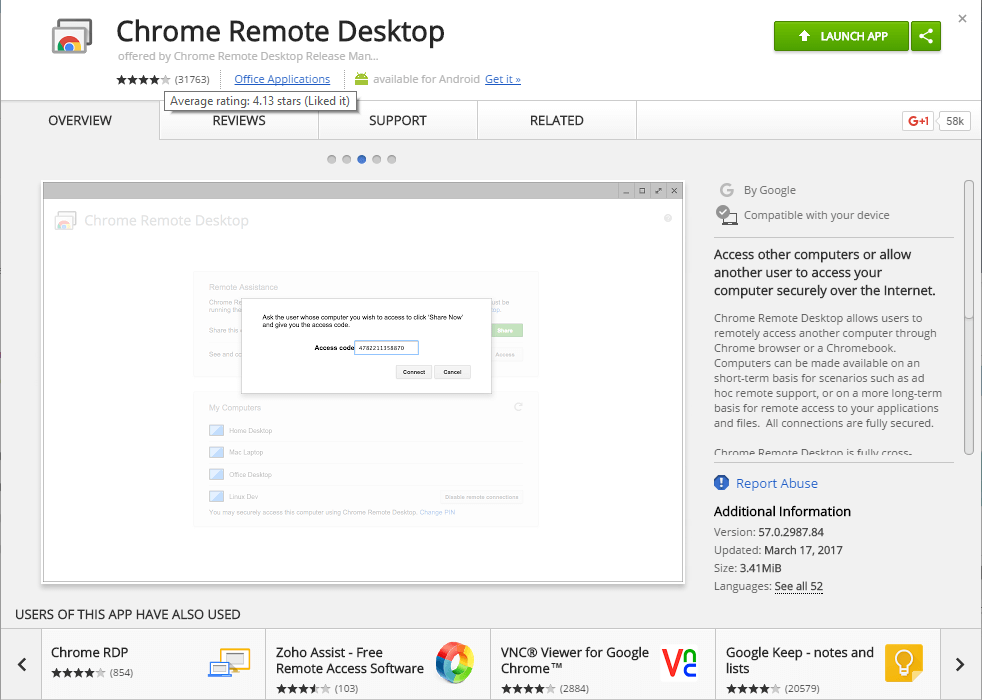This screenshot has height=700, width=982.
Task: Click the Google 'G' logo beside By Google
Action: (726, 190)
